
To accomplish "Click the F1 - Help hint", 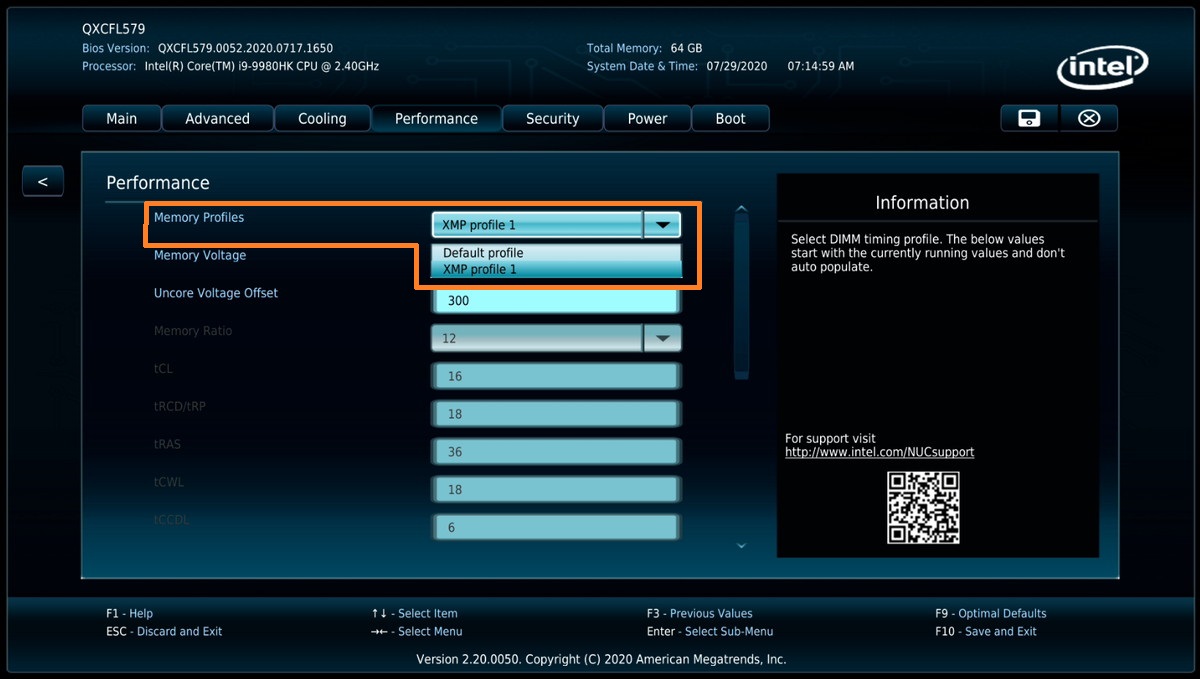I will 129,613.
